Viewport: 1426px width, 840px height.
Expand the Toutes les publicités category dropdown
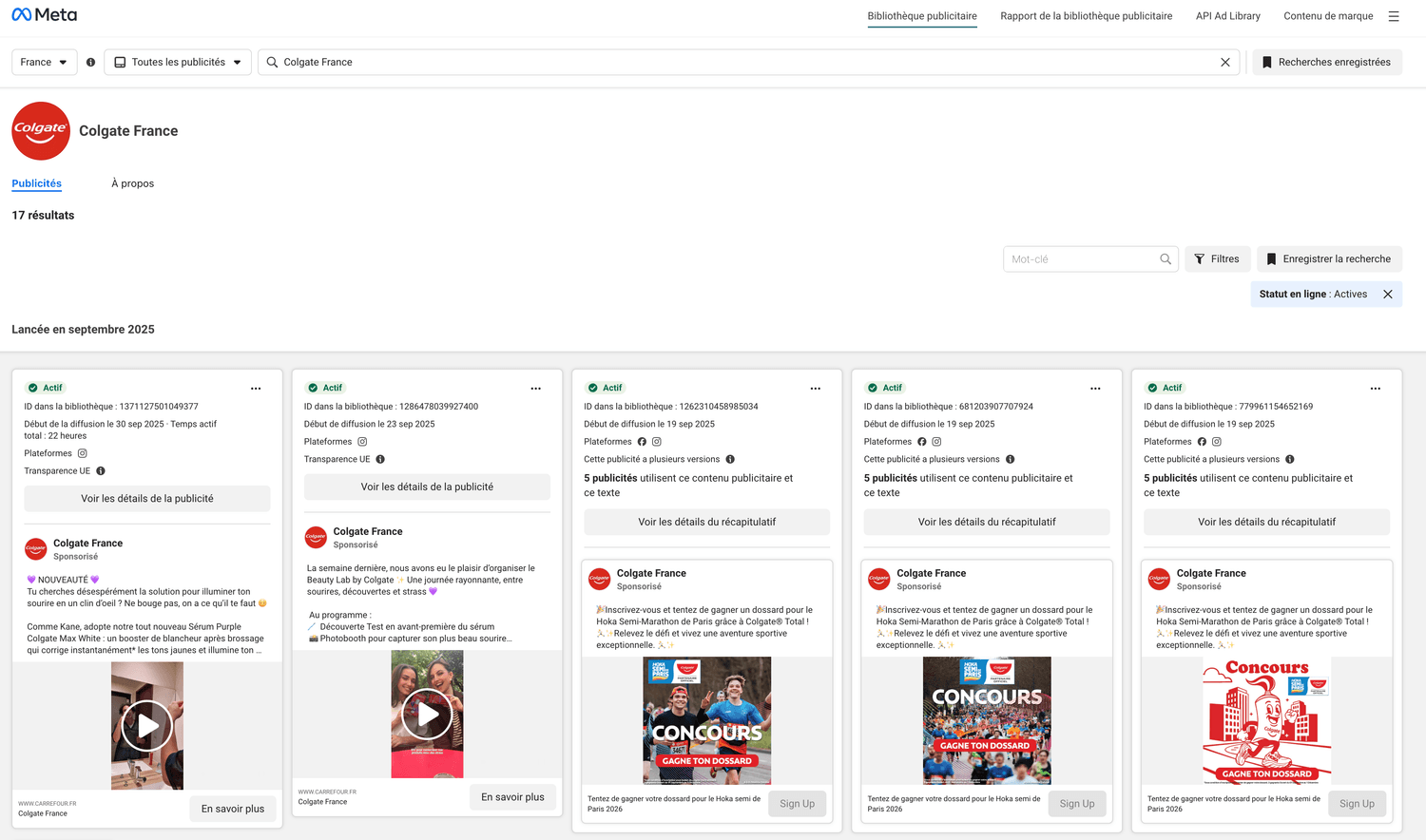(178, 62)
